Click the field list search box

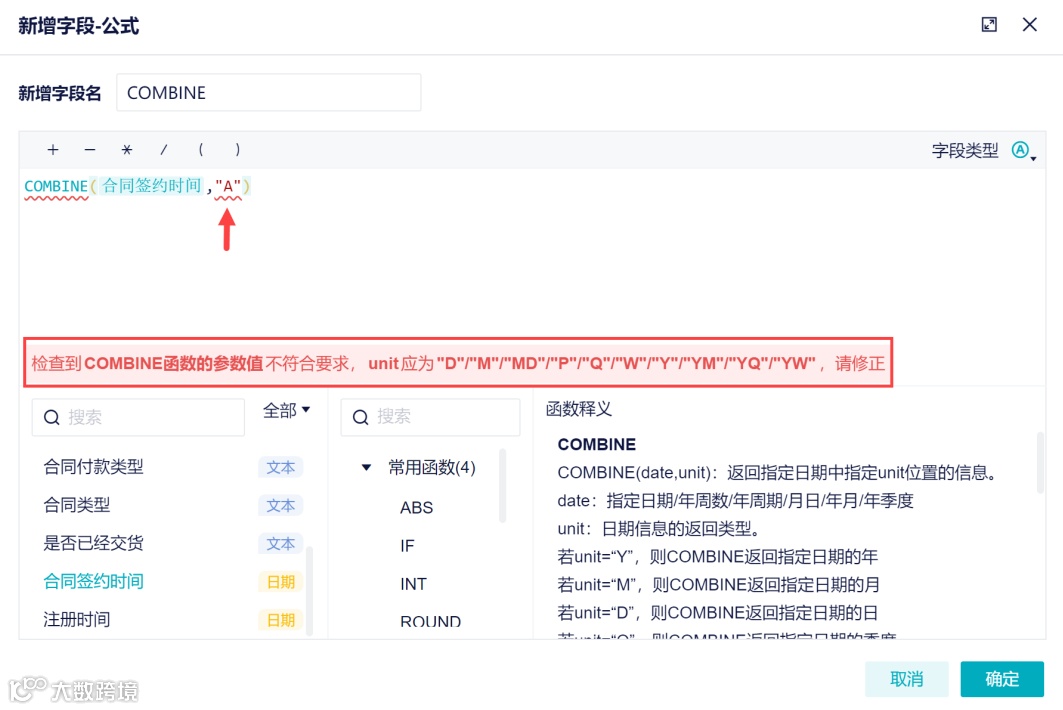pos(140,417)
